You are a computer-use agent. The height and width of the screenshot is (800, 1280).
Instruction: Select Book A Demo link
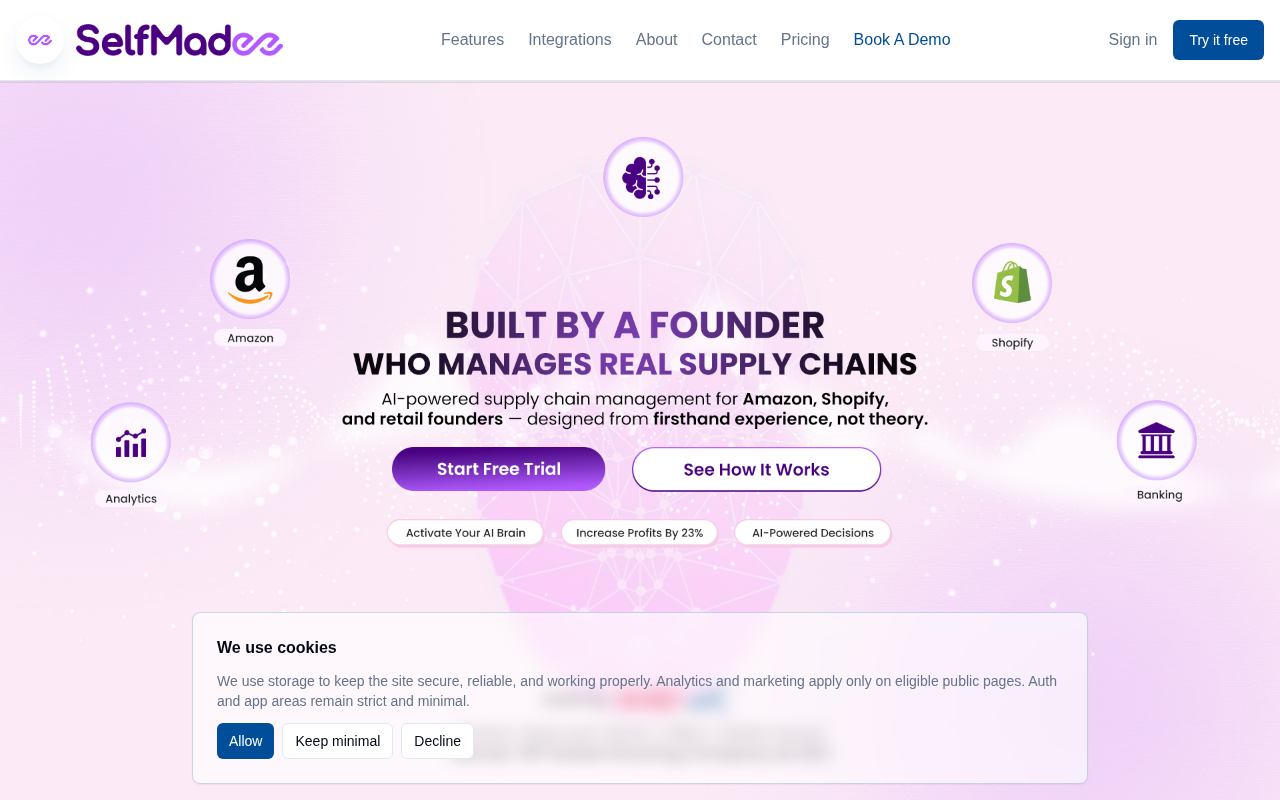[902, 40]
